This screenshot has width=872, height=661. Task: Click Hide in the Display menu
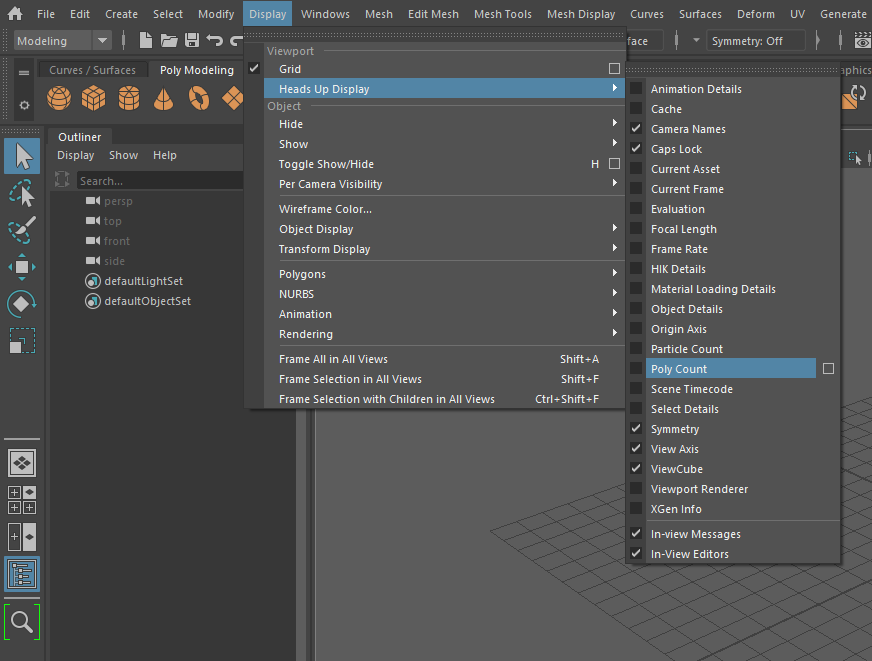click(x=291, y=123)
